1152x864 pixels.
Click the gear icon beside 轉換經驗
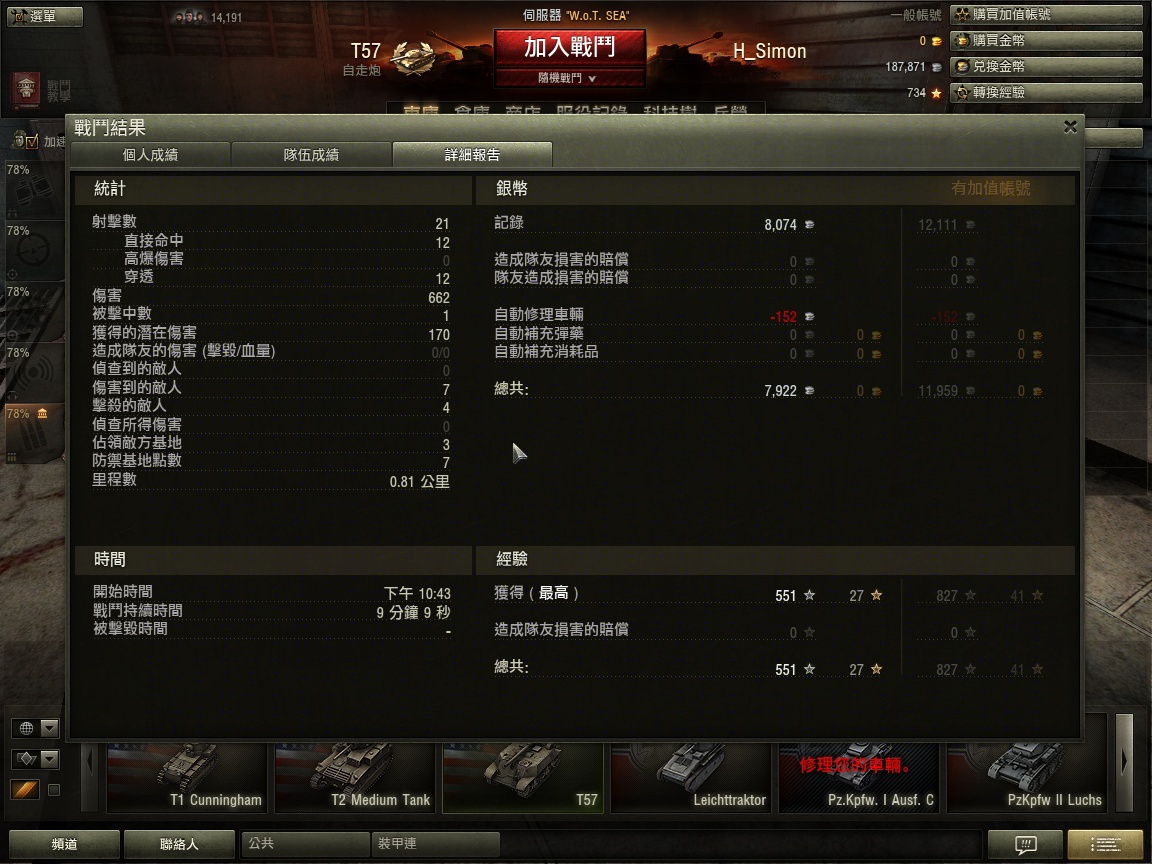962,93
